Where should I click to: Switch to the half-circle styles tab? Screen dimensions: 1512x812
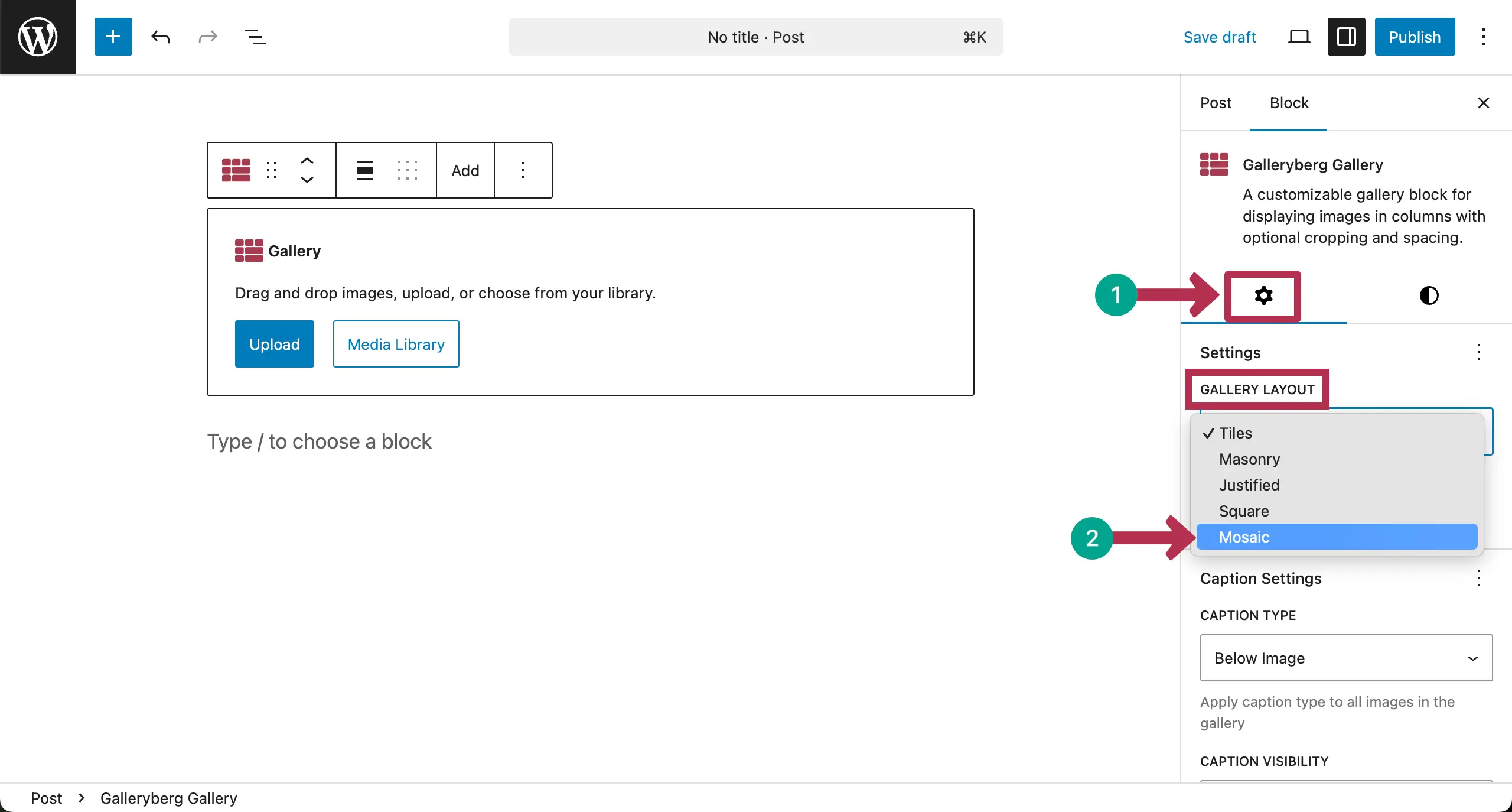tap(1429, 295)
